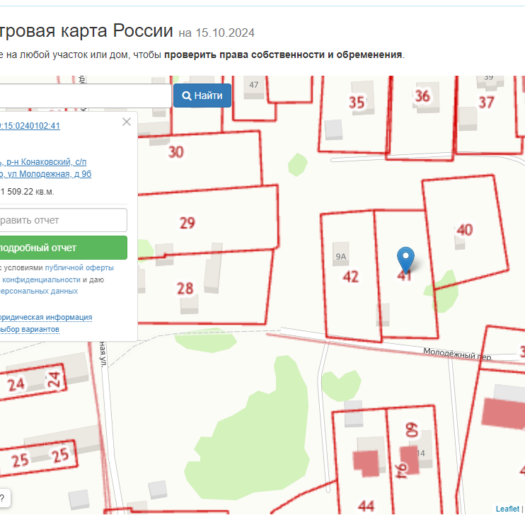Click the green подробный отчет button
Image resolution: width=525 pixels, height=525 pixels.
(x=63, y=247)
